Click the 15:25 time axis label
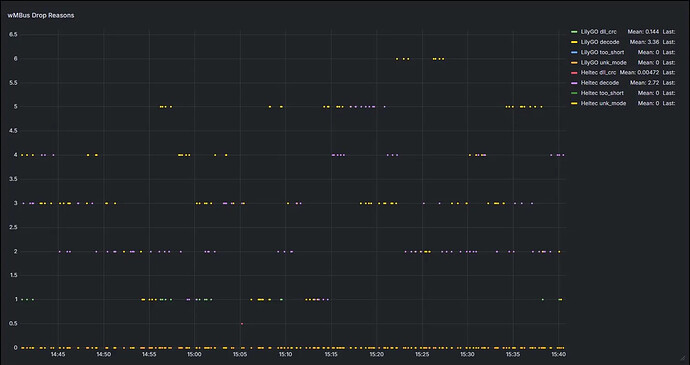Viewport: 690px width, 365px height. coord(422,354)
